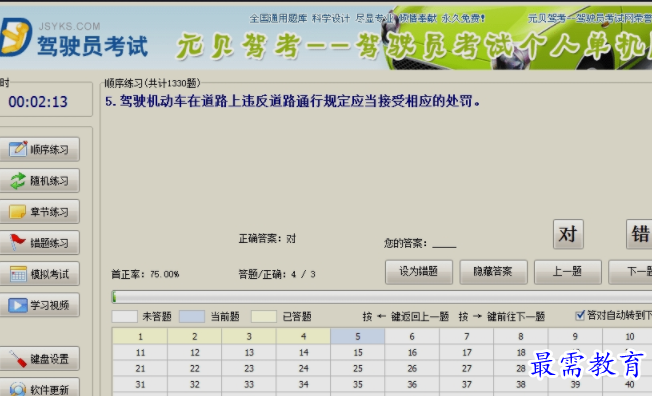Jump to question 33 in grid

249,384
